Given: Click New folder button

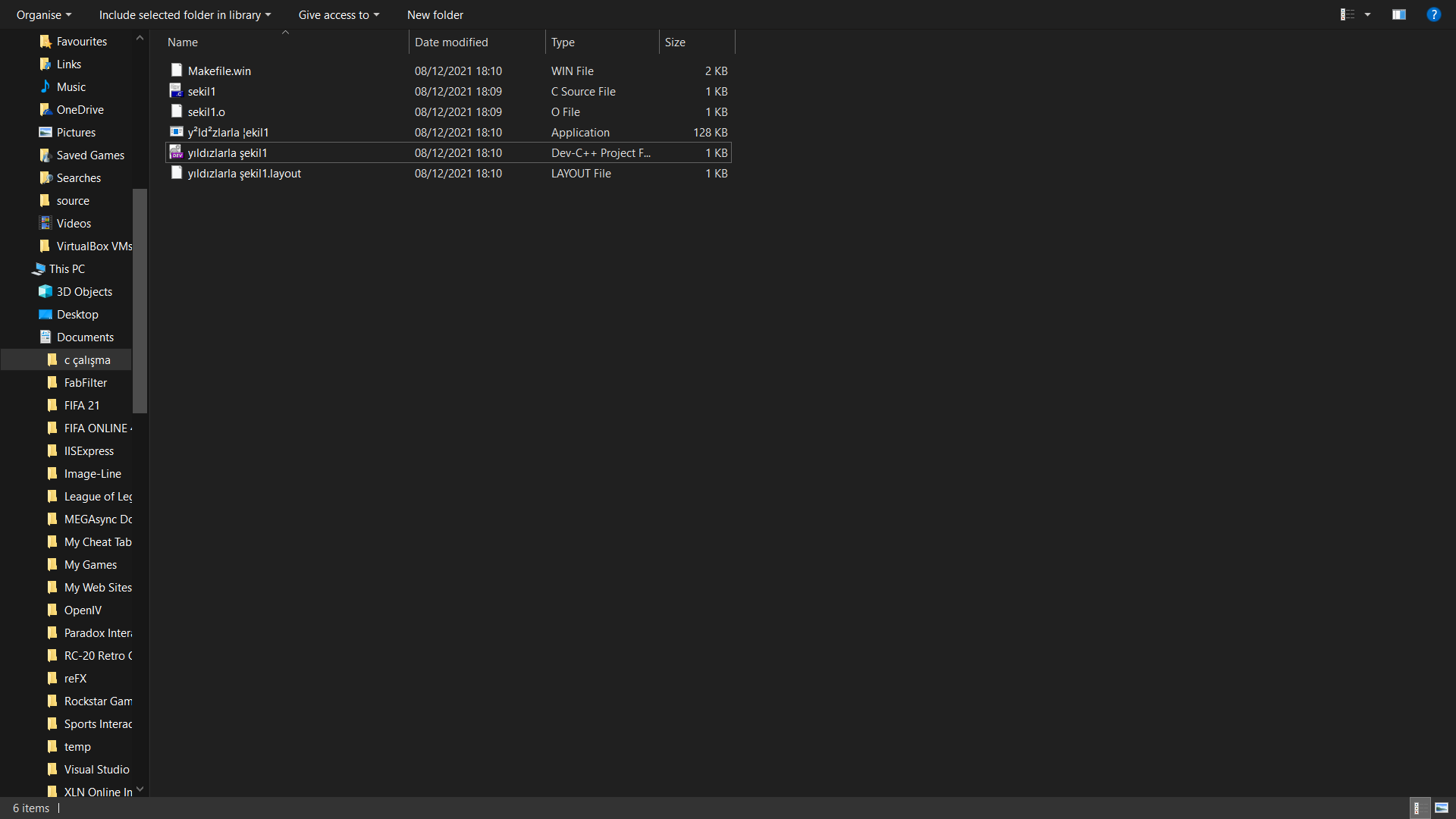Looking at the screenshot, I should tap(435, 14).
